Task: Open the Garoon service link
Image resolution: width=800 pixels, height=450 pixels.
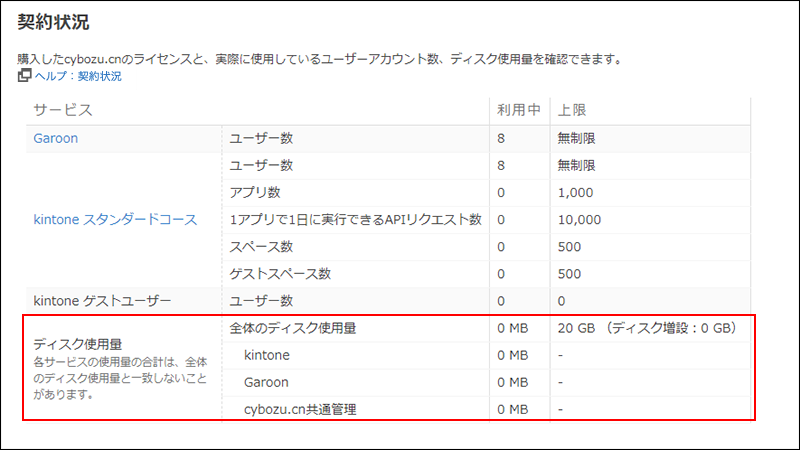Action: (55, 138)
